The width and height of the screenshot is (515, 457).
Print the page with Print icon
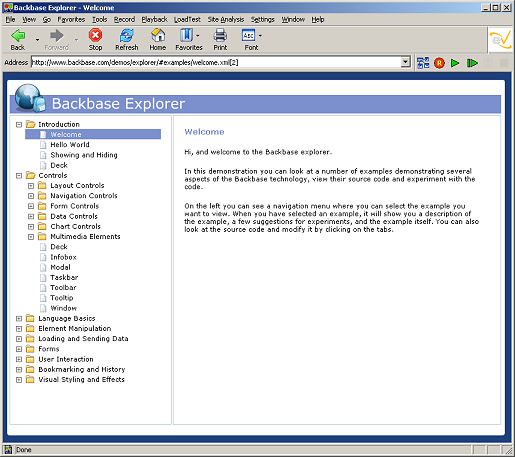220,35
